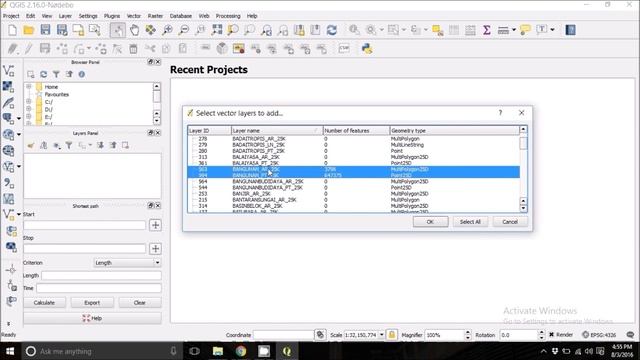640x360 pixels.
Task: Expand the Home tree node
Action: click(x=29, y=87)
